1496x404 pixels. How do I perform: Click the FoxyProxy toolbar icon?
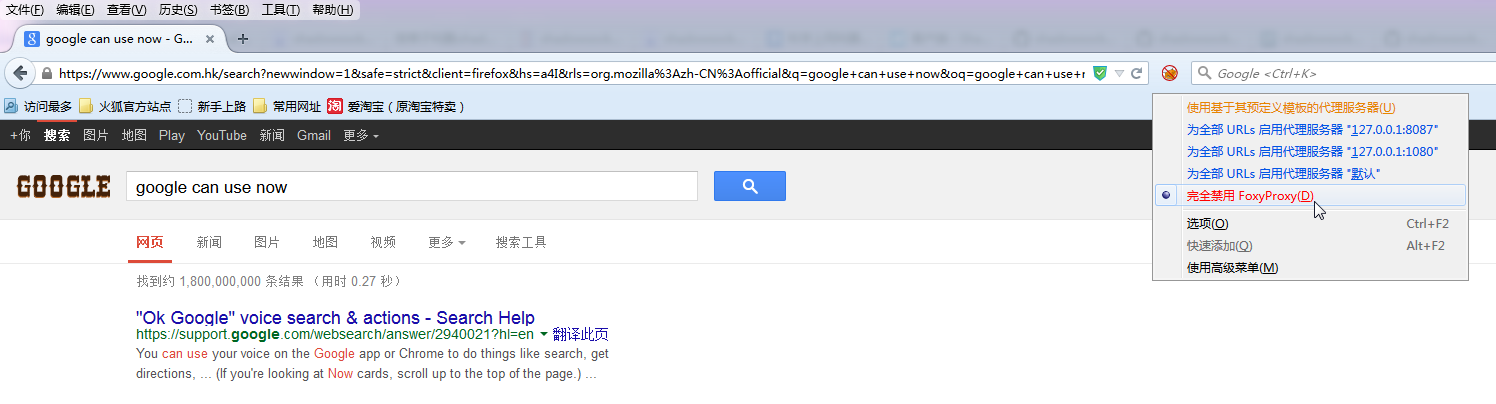(1169, 73)
